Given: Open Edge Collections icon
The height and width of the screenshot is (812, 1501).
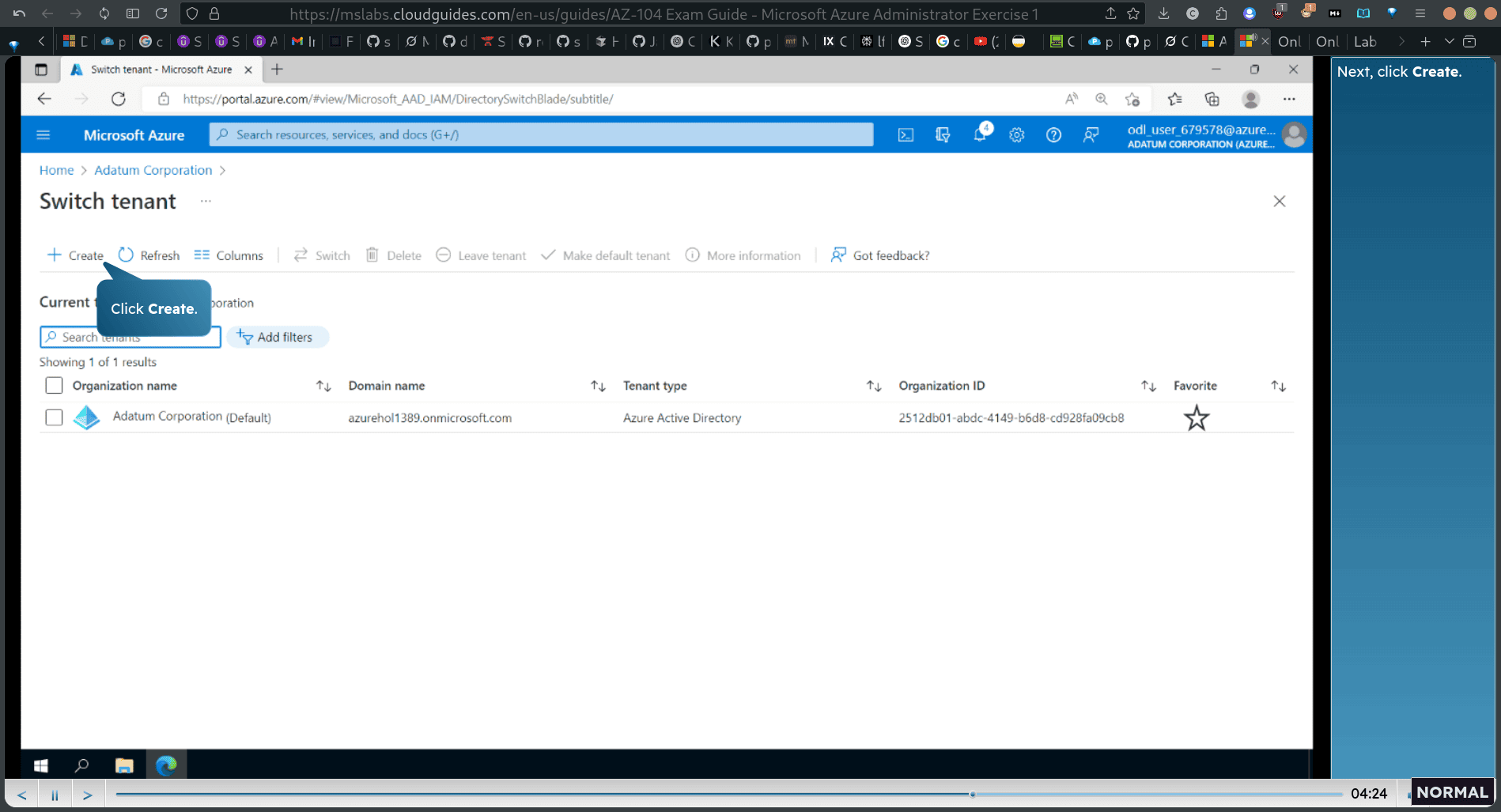Looking at the screenshot, I should (1212, 99).
